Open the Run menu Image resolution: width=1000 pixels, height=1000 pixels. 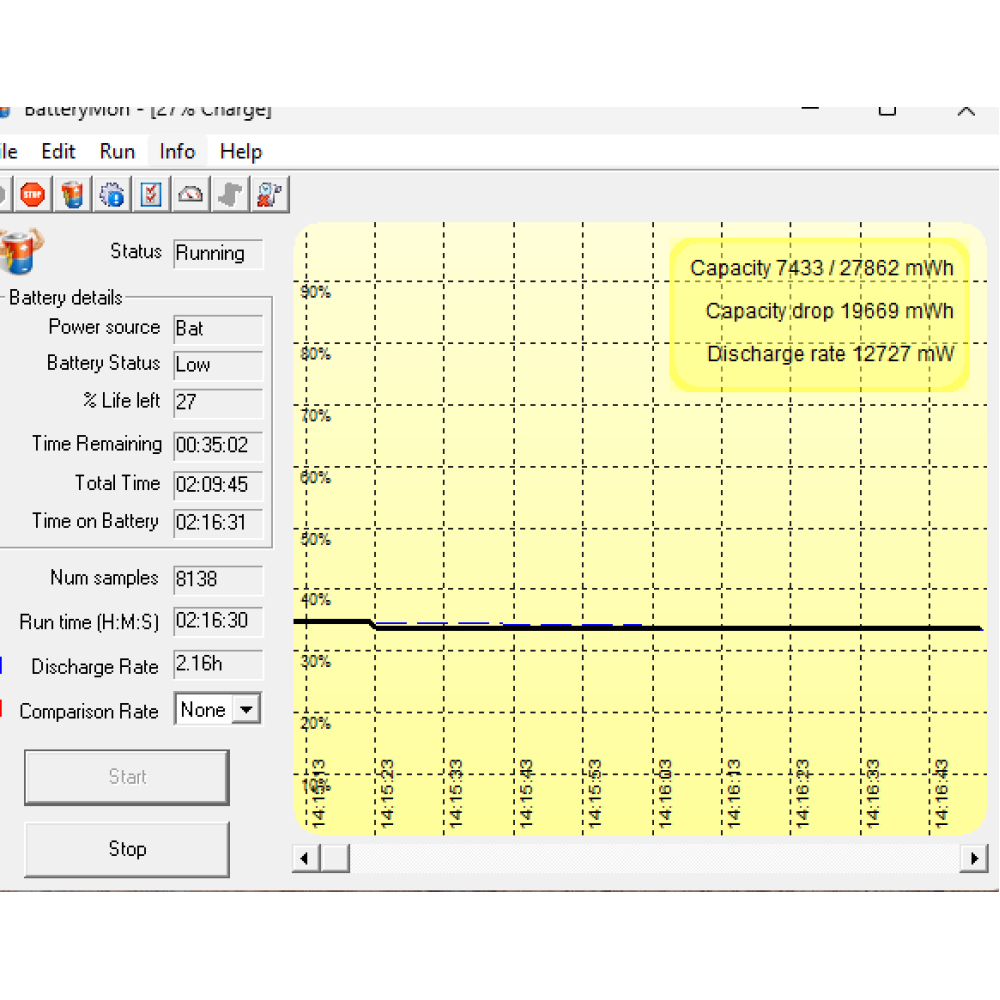coord(117,152)
